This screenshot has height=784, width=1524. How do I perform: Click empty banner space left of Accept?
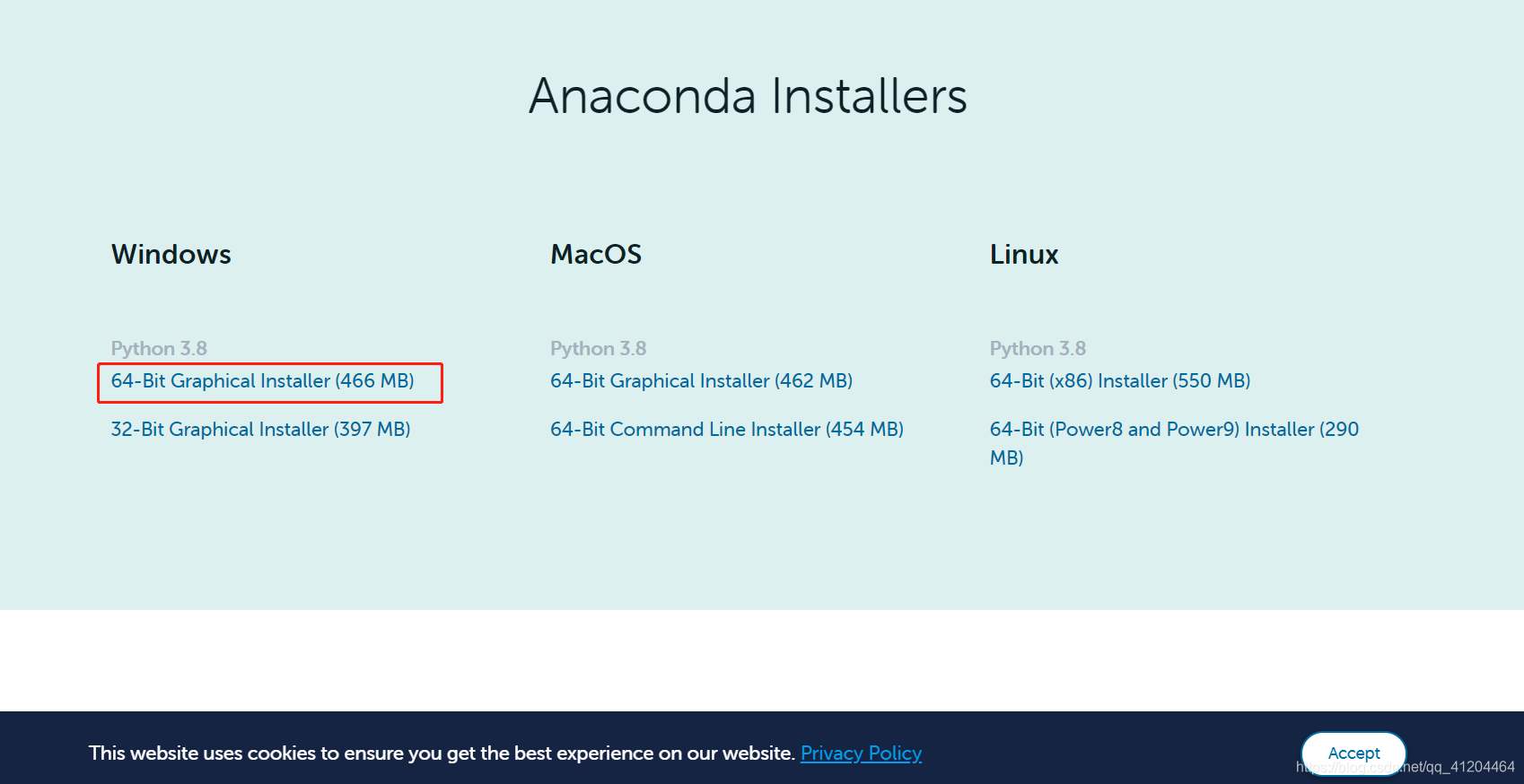1113,754
